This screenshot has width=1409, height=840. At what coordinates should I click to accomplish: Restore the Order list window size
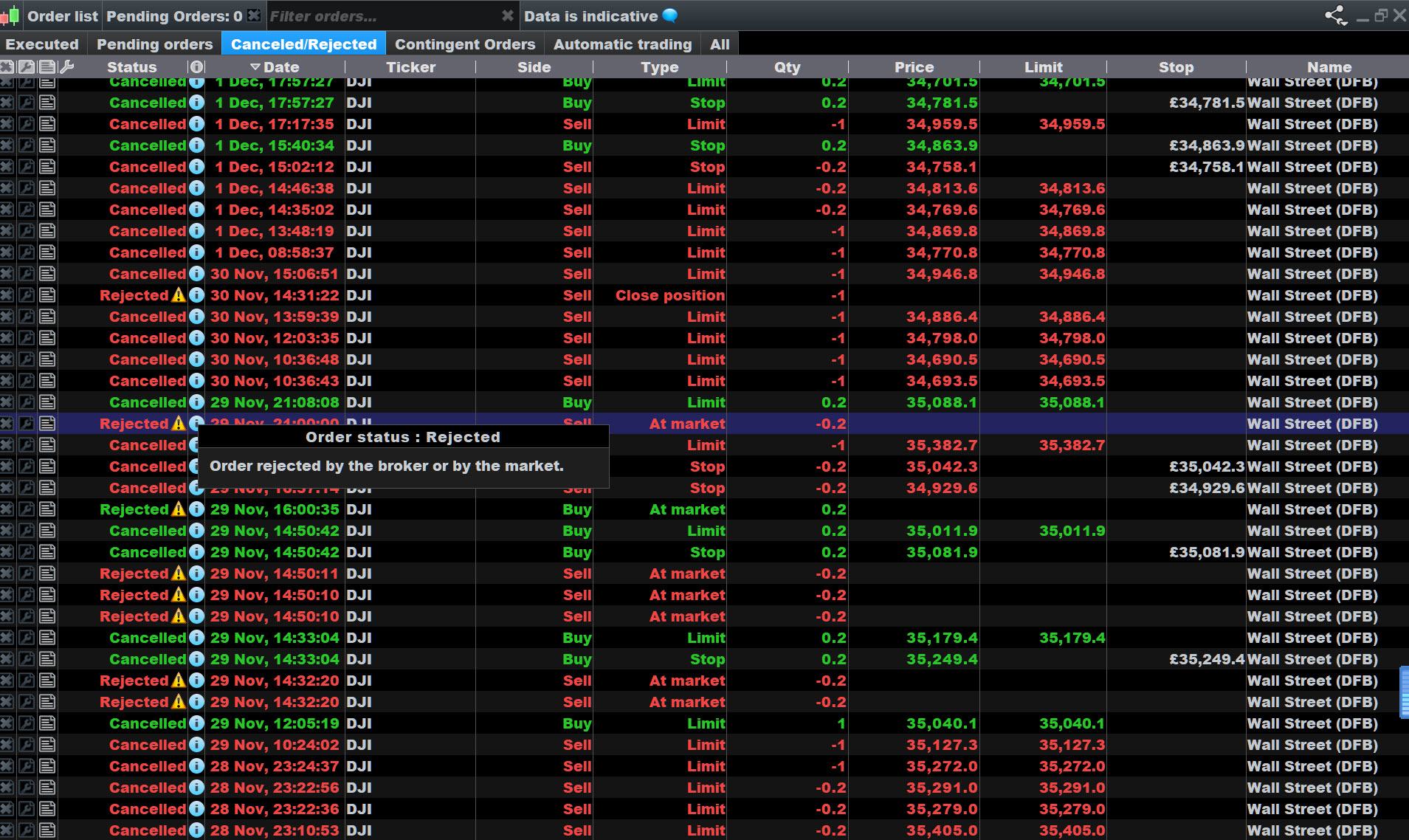tap(1381, 16)
